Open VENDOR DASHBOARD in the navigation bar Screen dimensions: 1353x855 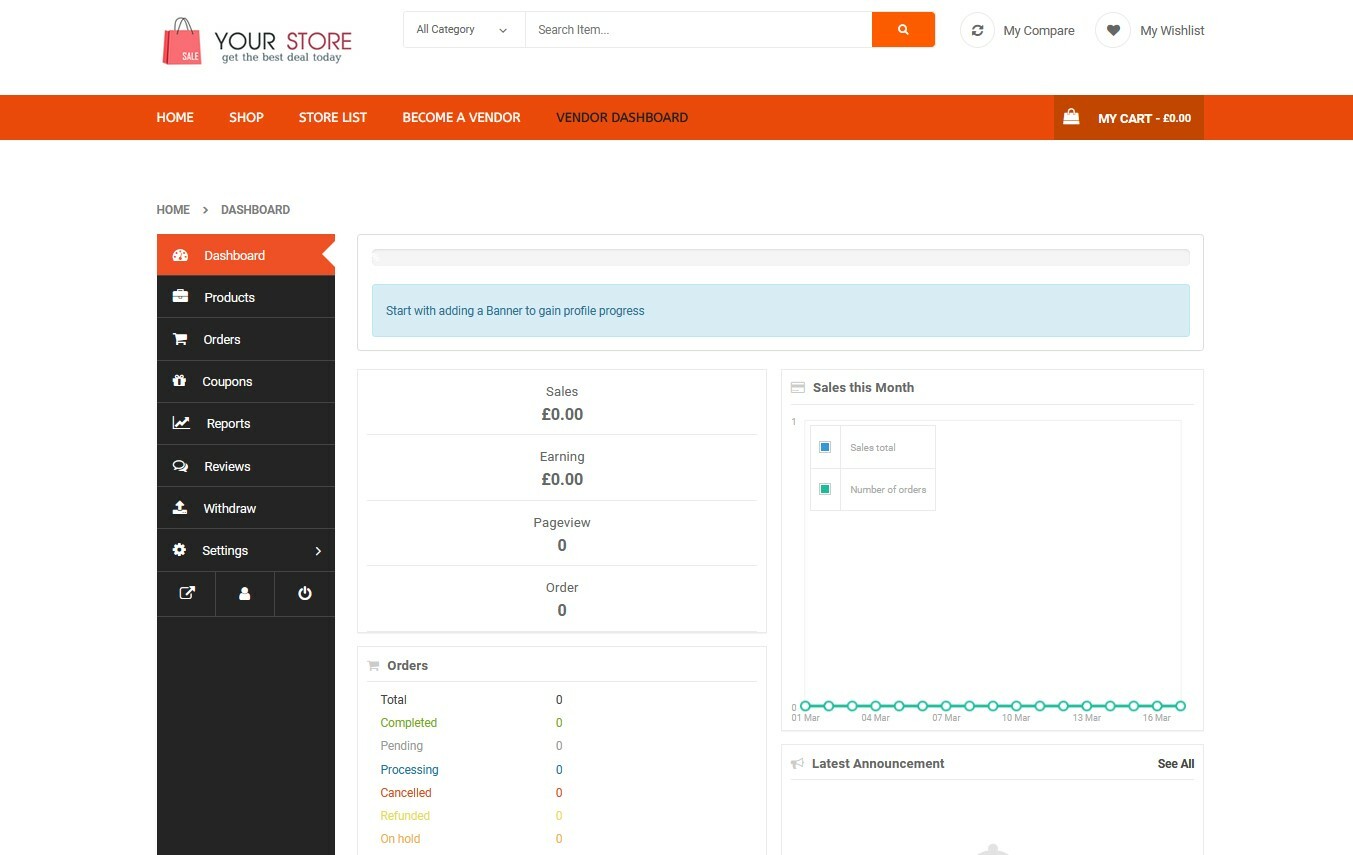point(622,117)
